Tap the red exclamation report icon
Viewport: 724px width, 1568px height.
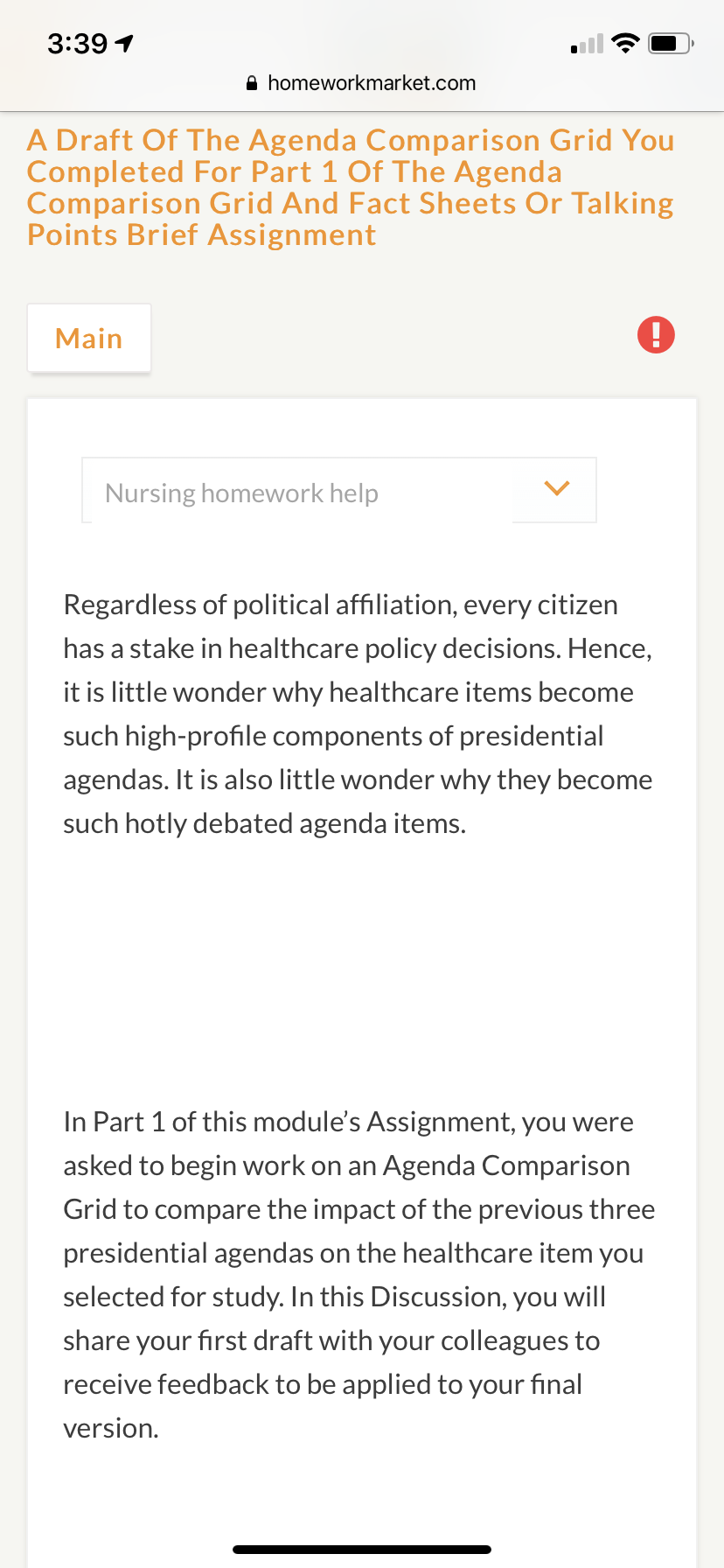click(656, 334)
